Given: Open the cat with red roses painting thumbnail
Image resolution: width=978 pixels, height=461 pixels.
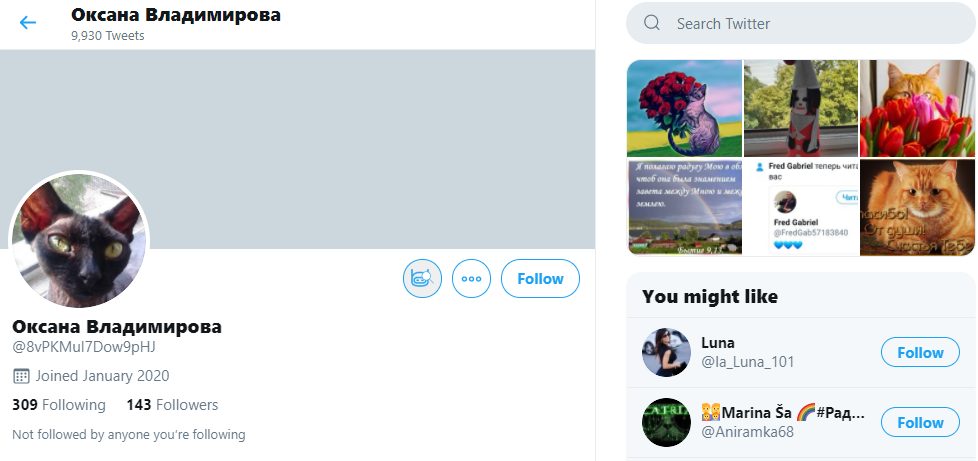Looking at the screenshot, I should click(x=684, y=108).
